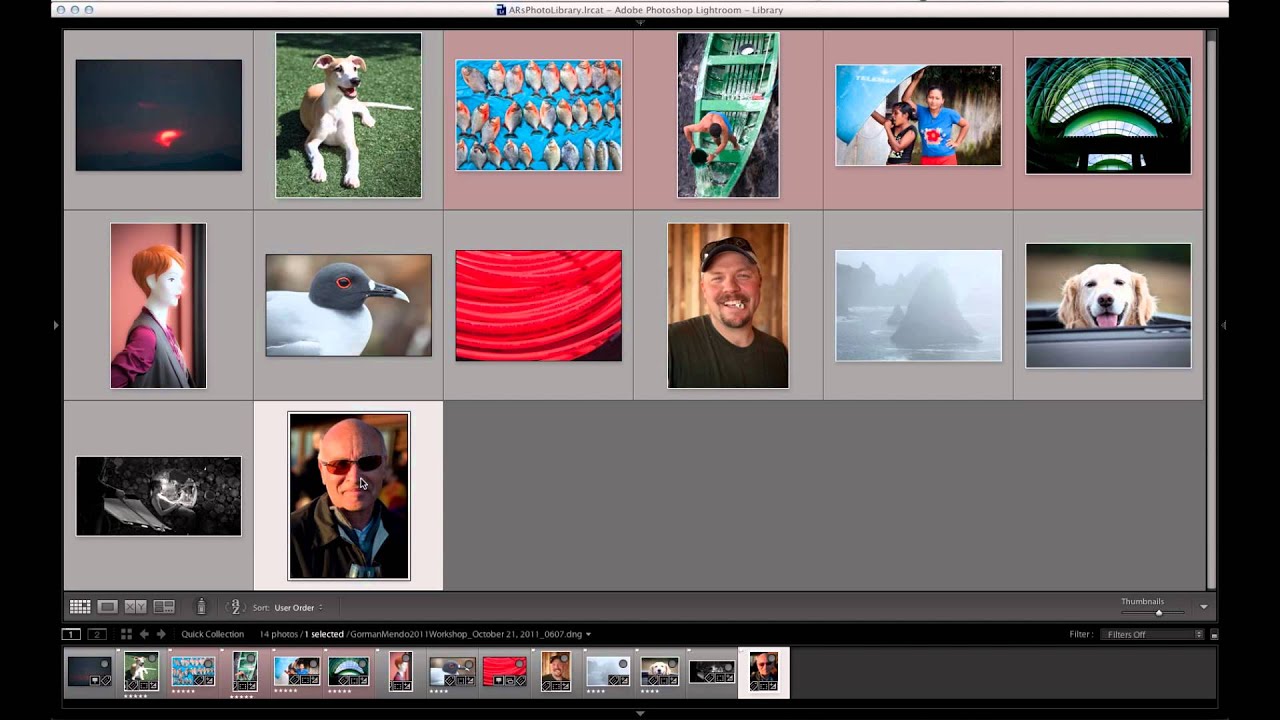
Task: Collapse the filmstrip with bottom arrow
Action: coord(640,713)
